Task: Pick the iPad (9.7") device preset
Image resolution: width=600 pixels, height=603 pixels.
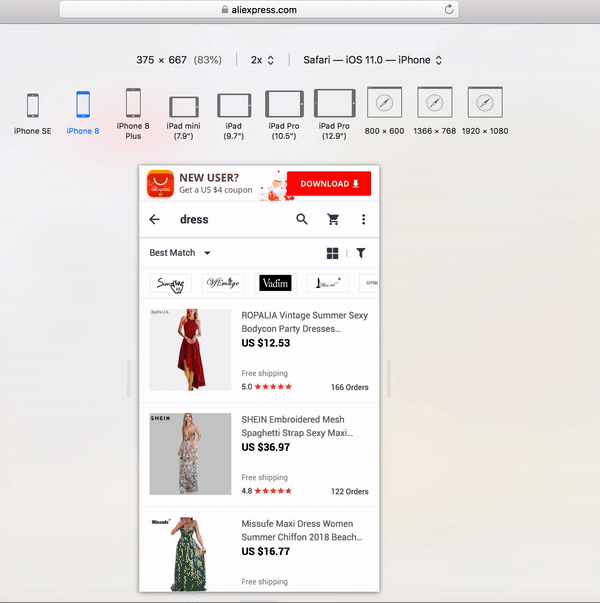Action: click(234, 117)
